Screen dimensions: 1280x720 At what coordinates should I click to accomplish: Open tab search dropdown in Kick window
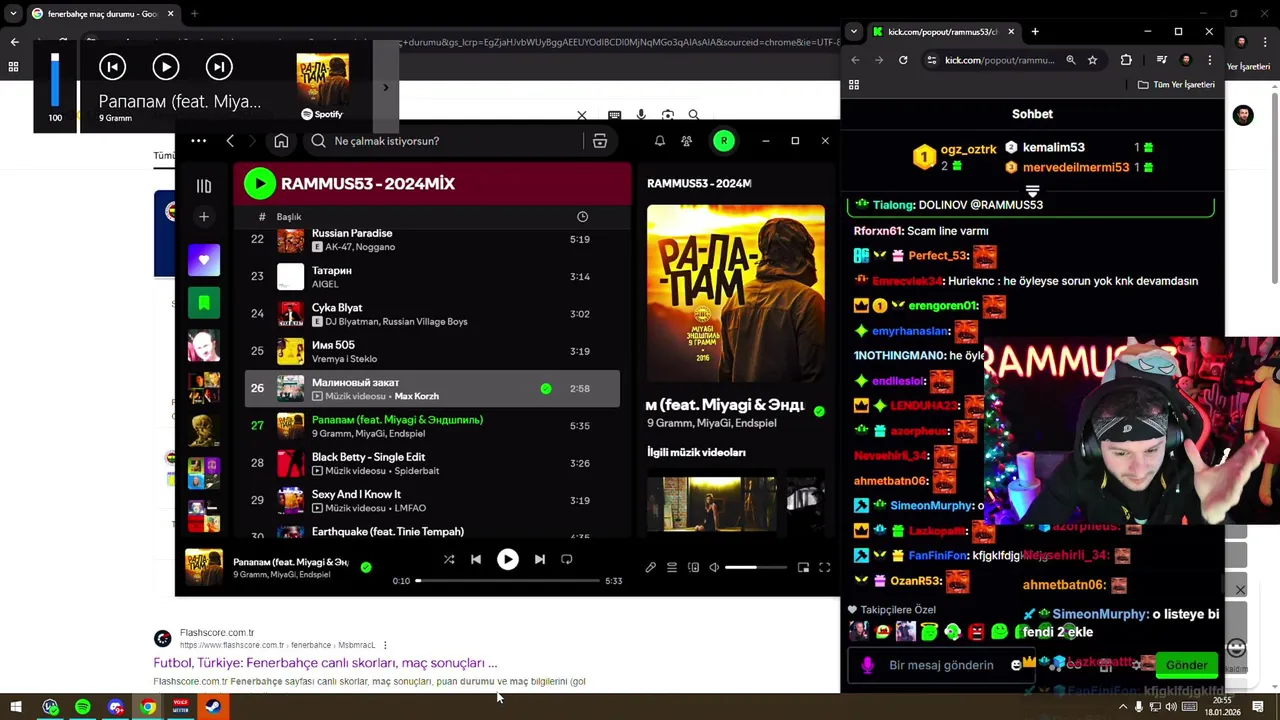853,32
